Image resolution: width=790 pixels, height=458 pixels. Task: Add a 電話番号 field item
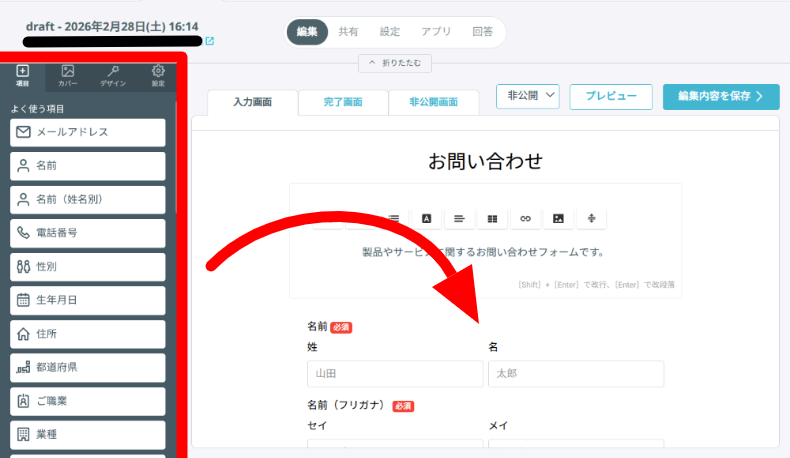point(88,233)
